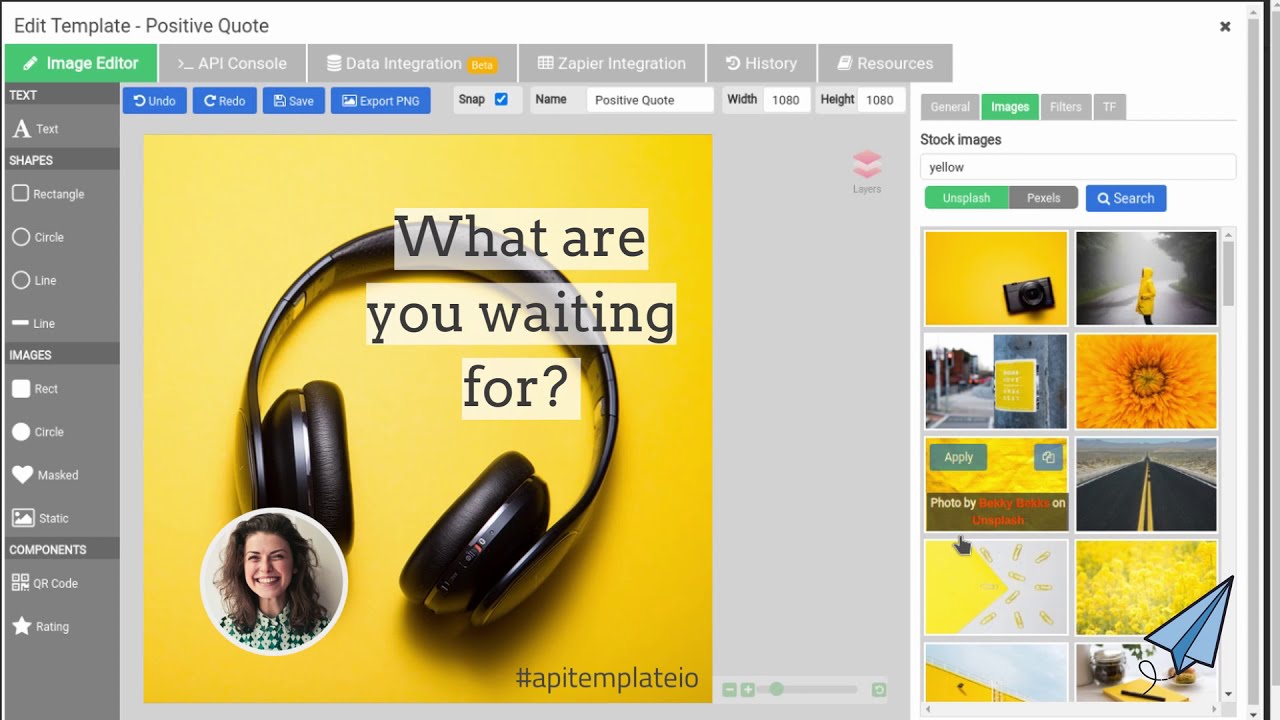Choose the yellow raincoat road photo
The height and width of the screenshot is (720, 1280).
coord(1146,278)
